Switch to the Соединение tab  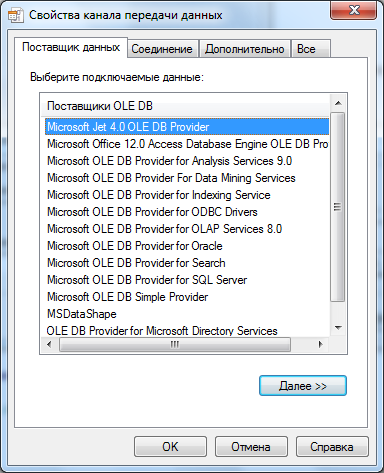pos(162,49)
